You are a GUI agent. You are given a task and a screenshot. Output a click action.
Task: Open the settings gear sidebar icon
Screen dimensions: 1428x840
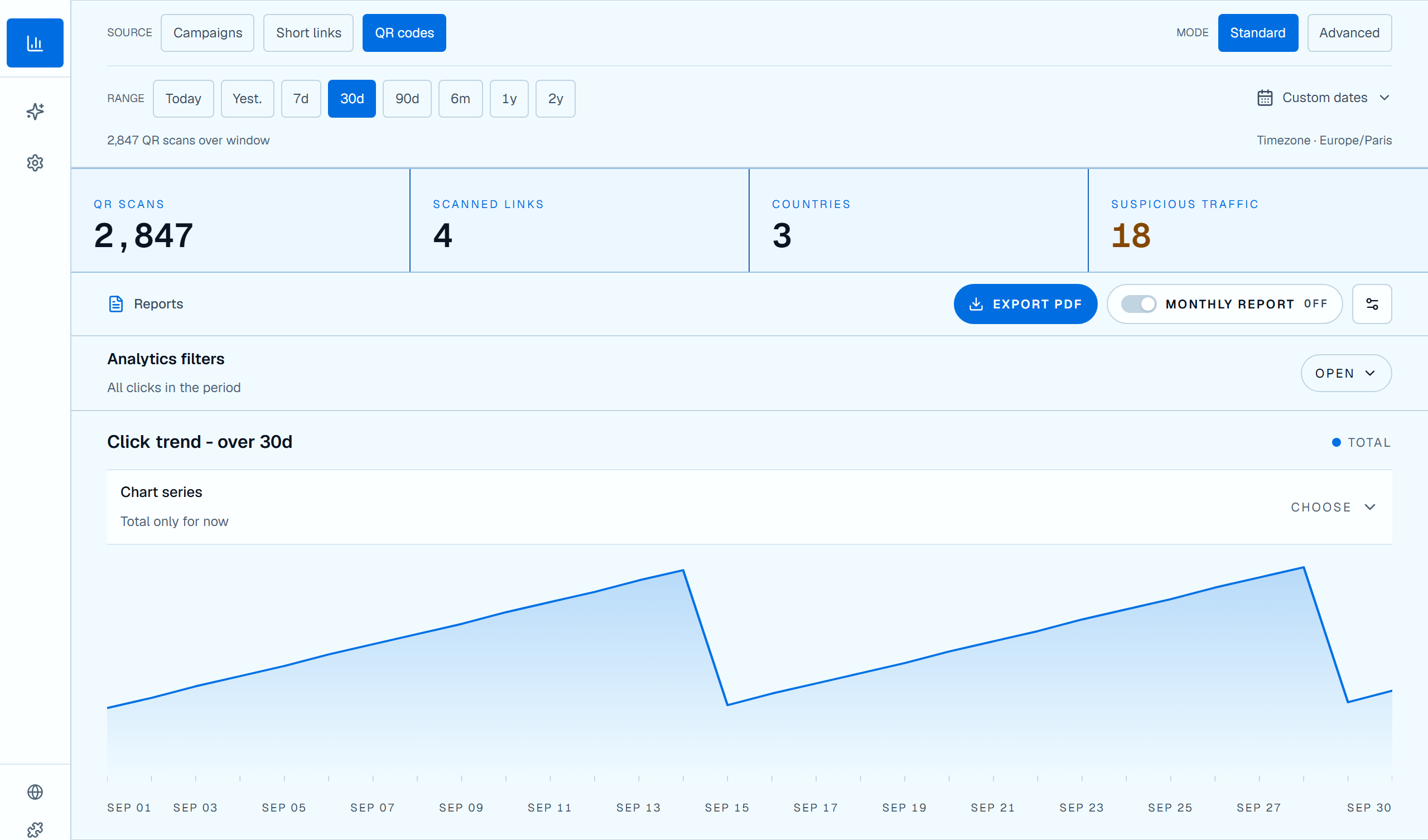click(35, 163)
